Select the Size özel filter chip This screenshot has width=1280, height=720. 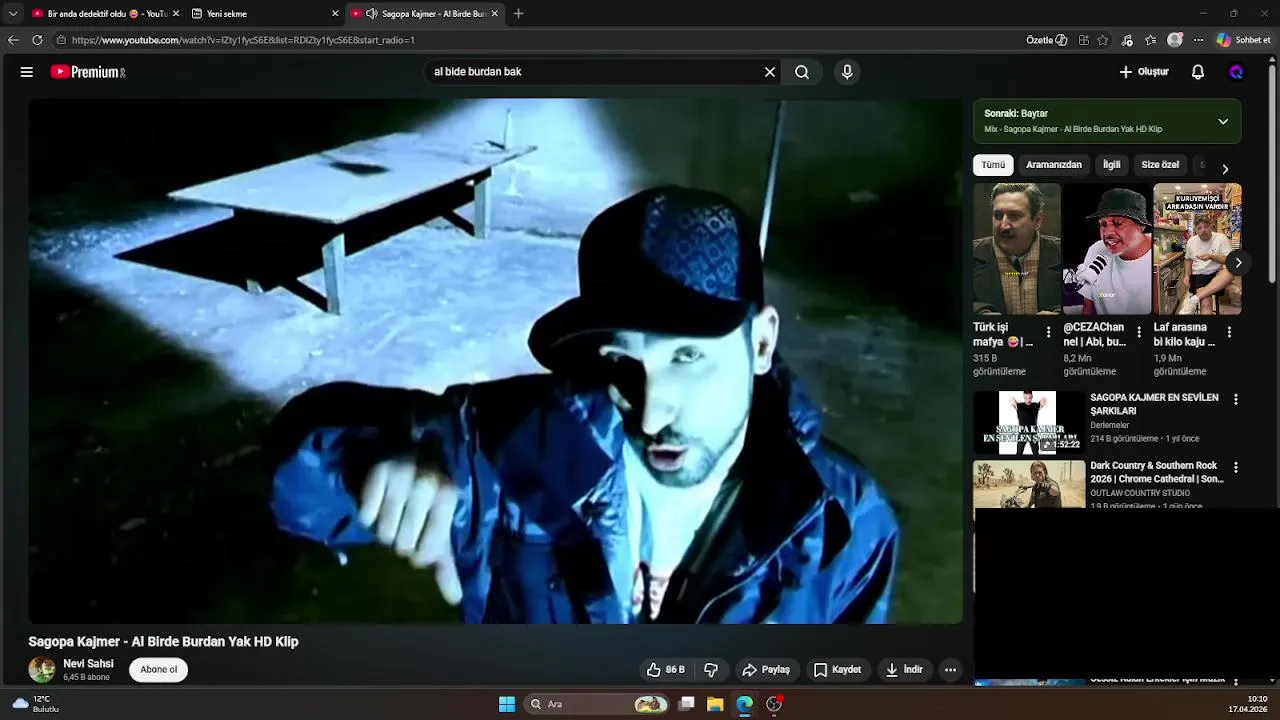pyautogui.click(x=1160, y=165)
